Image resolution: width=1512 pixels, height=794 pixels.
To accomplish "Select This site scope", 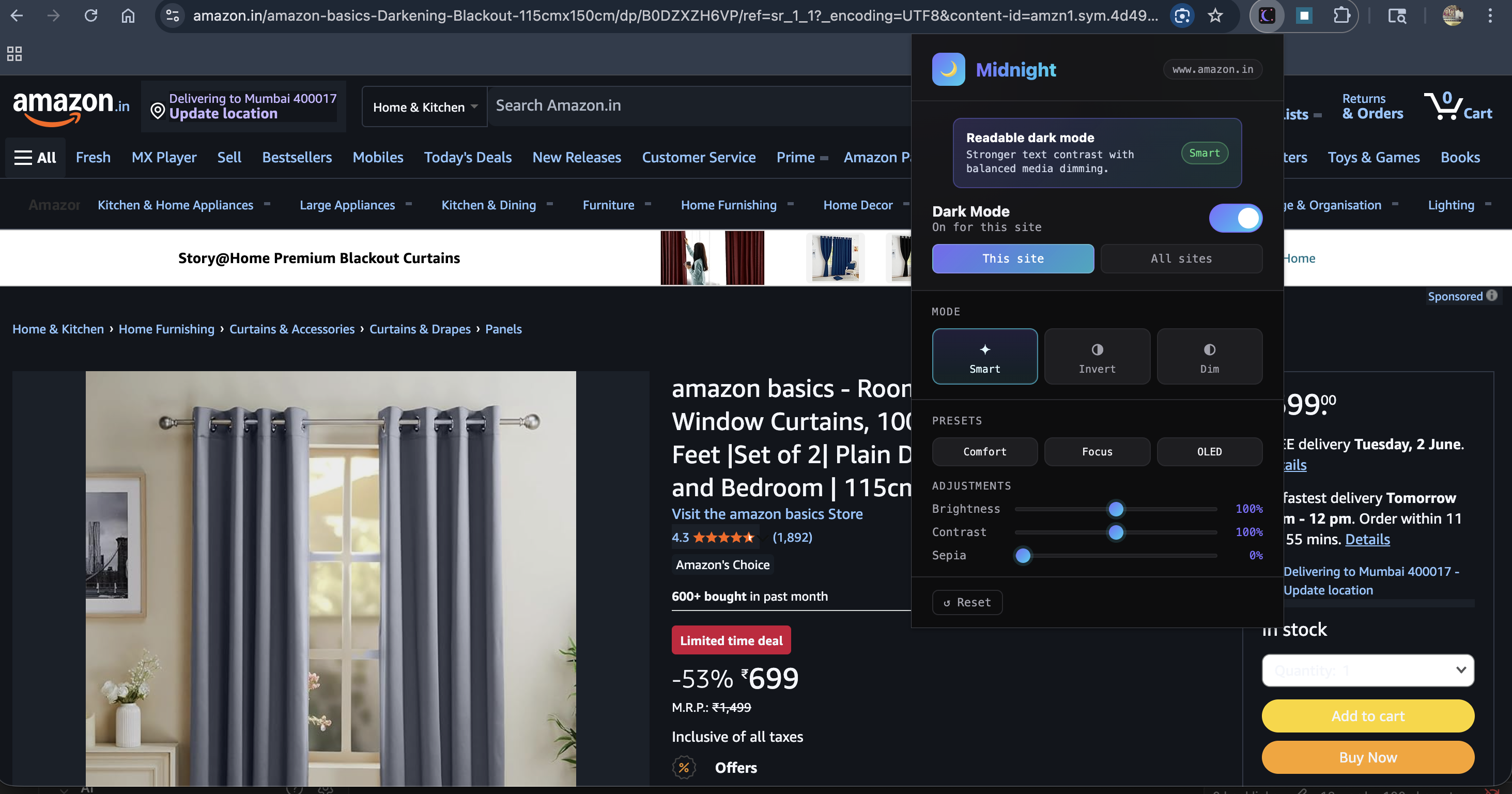I will pos(1012,258).
